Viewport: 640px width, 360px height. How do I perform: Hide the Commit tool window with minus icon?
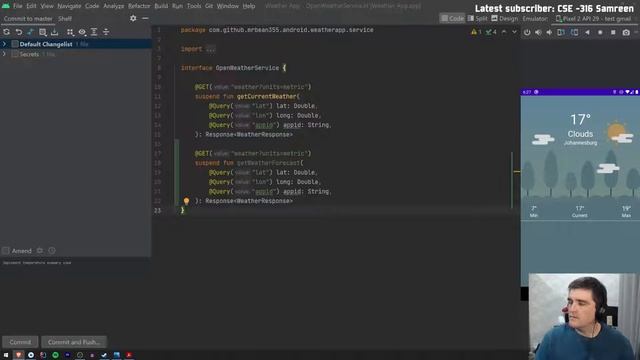pyautogui.click(x=145, y=18)
